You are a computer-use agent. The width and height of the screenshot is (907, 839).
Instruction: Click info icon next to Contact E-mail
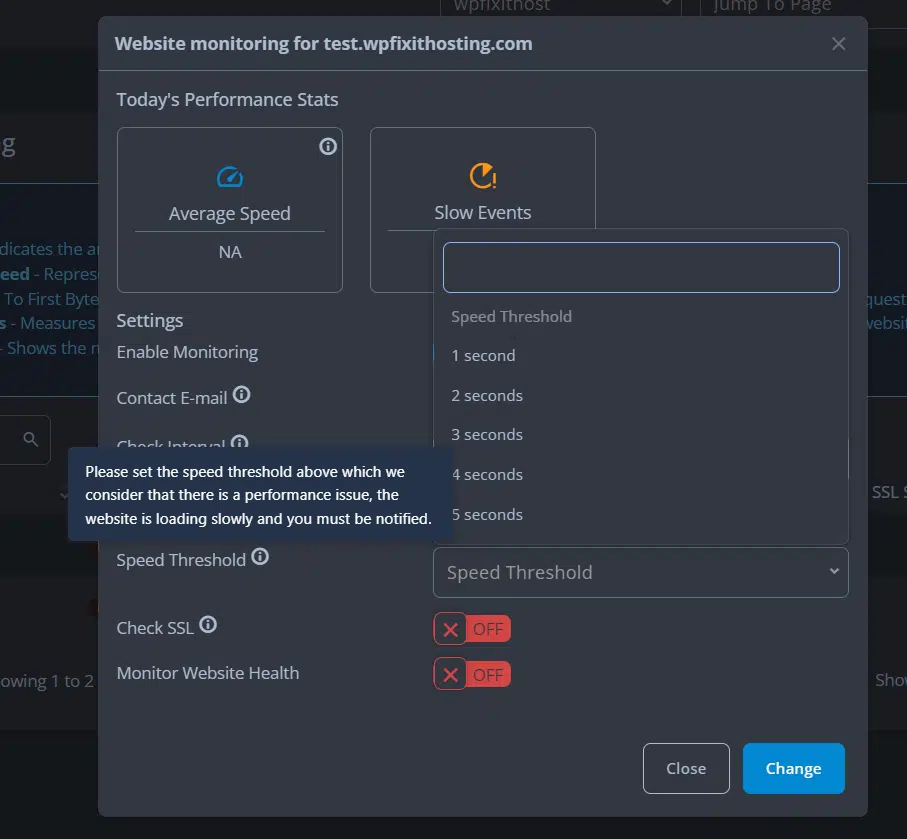(241, 395)
